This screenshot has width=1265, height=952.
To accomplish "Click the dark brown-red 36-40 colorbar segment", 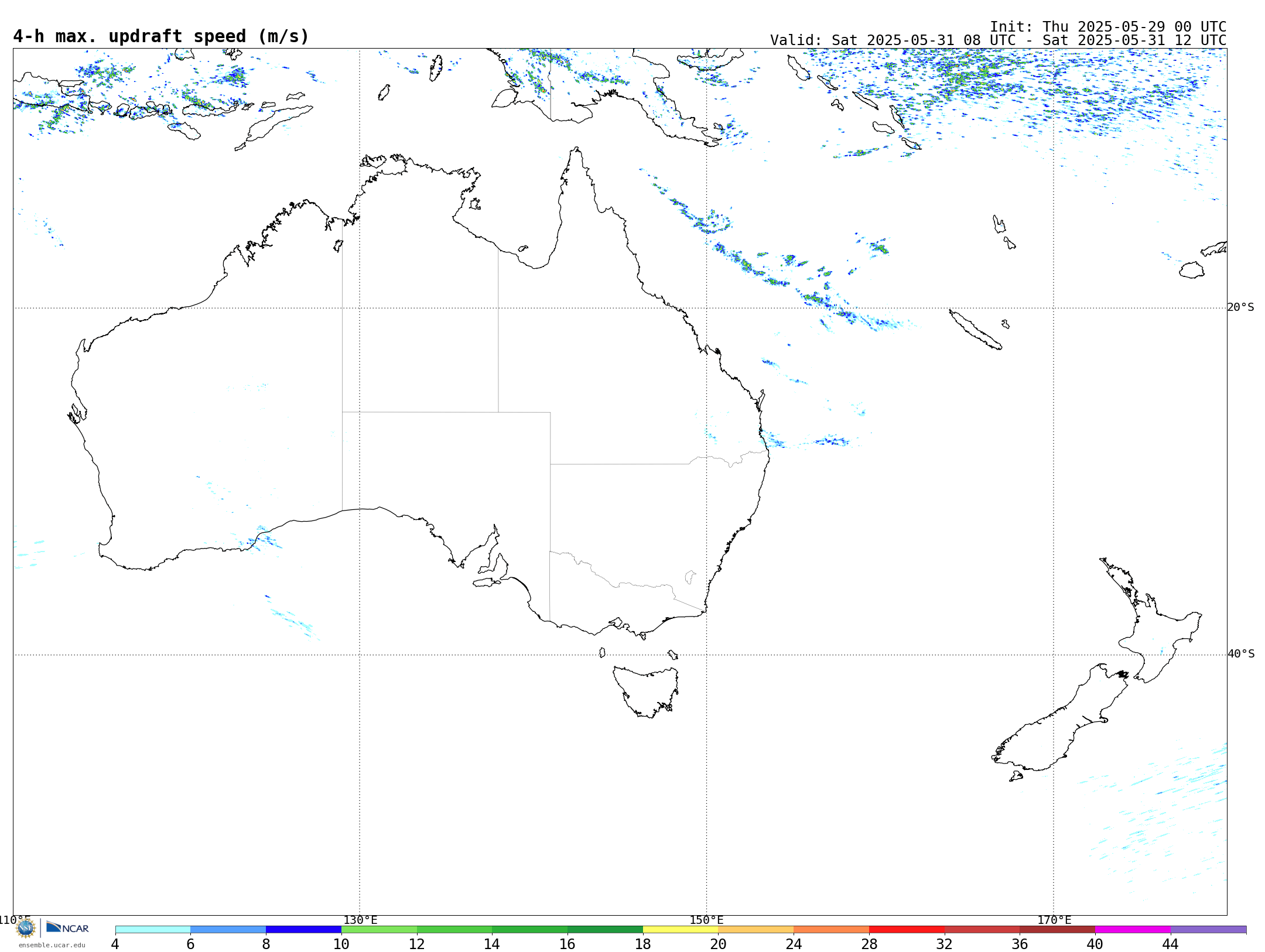I will pyautogui.click(x=1058, y=929).
